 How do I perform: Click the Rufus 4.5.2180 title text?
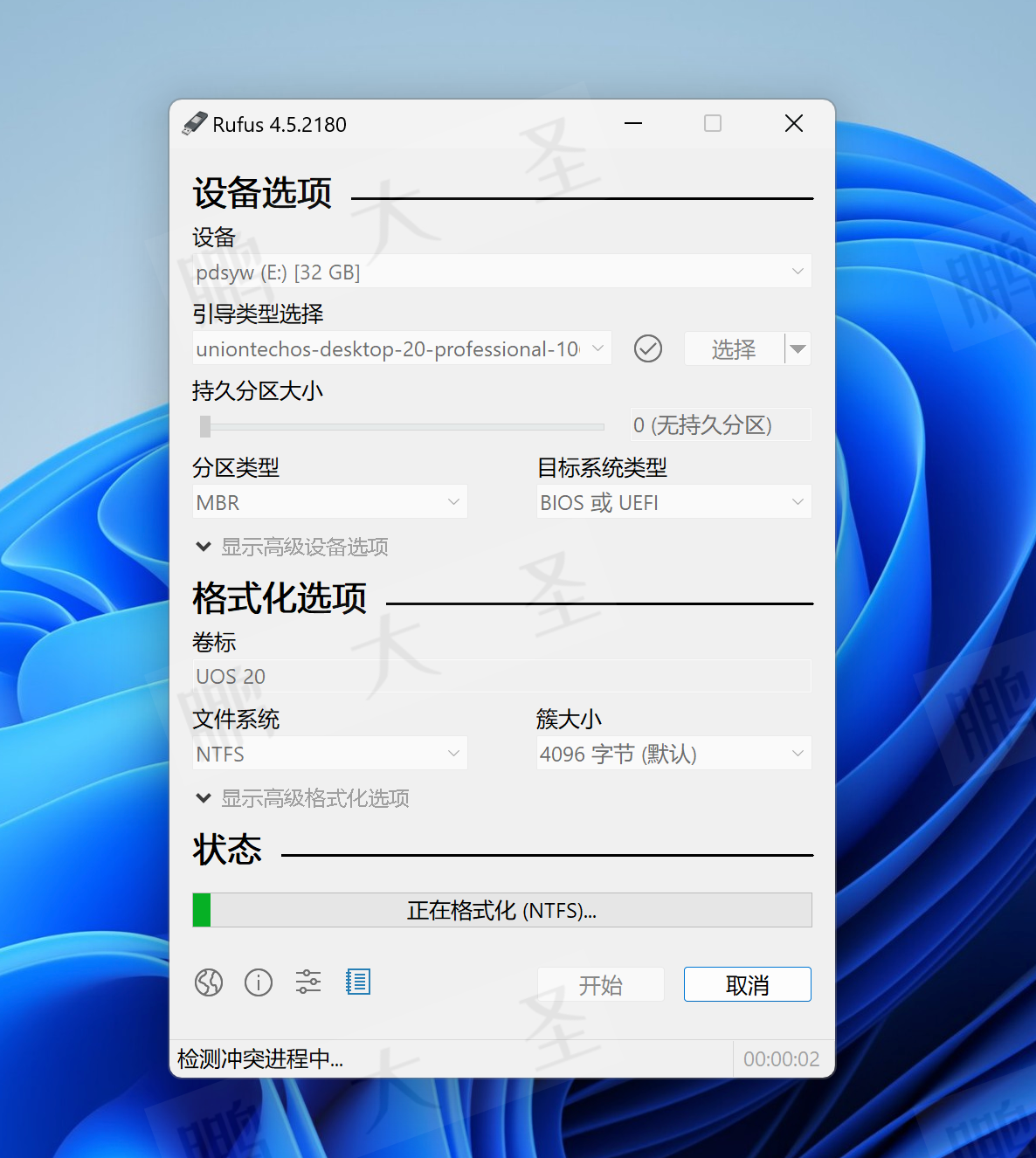[x=280, y=125]
